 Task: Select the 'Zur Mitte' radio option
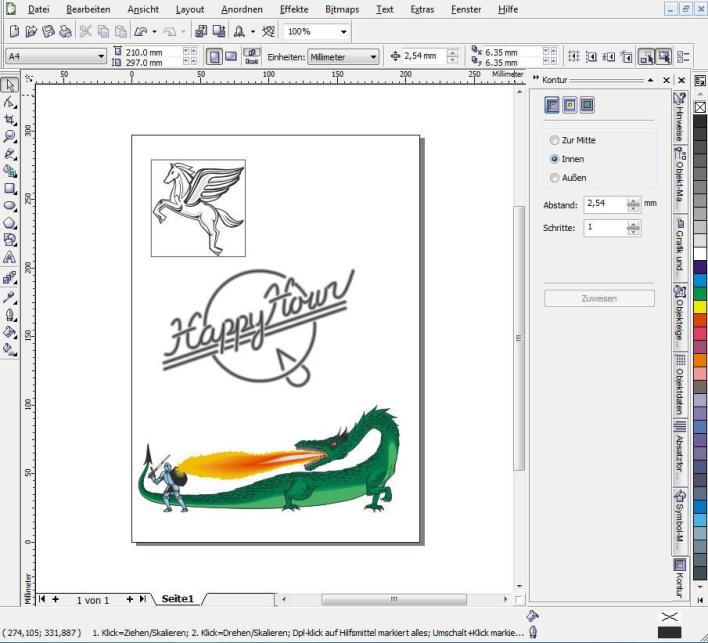tap(555, 141)
